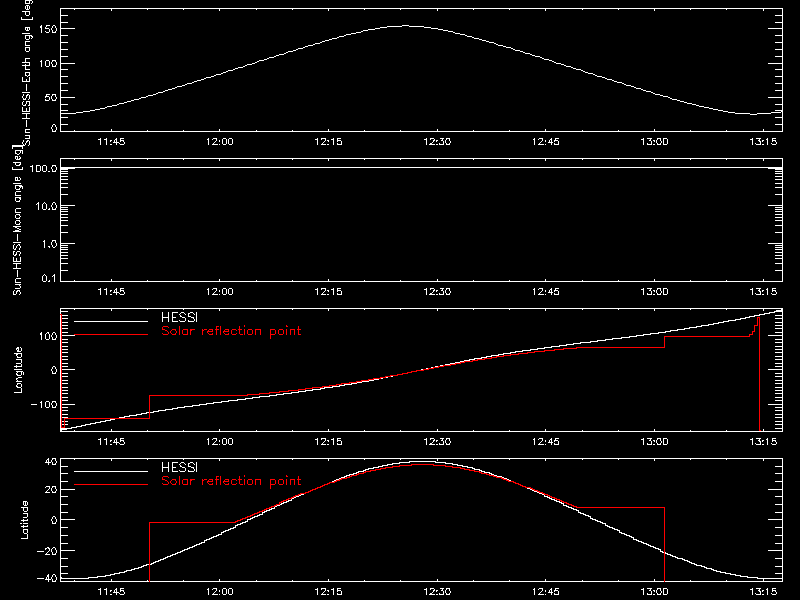Click the 13:00 tick label under Moon angle plot
Image resolution: width=800 pixels, height=600 pixels.
[655, 292]
